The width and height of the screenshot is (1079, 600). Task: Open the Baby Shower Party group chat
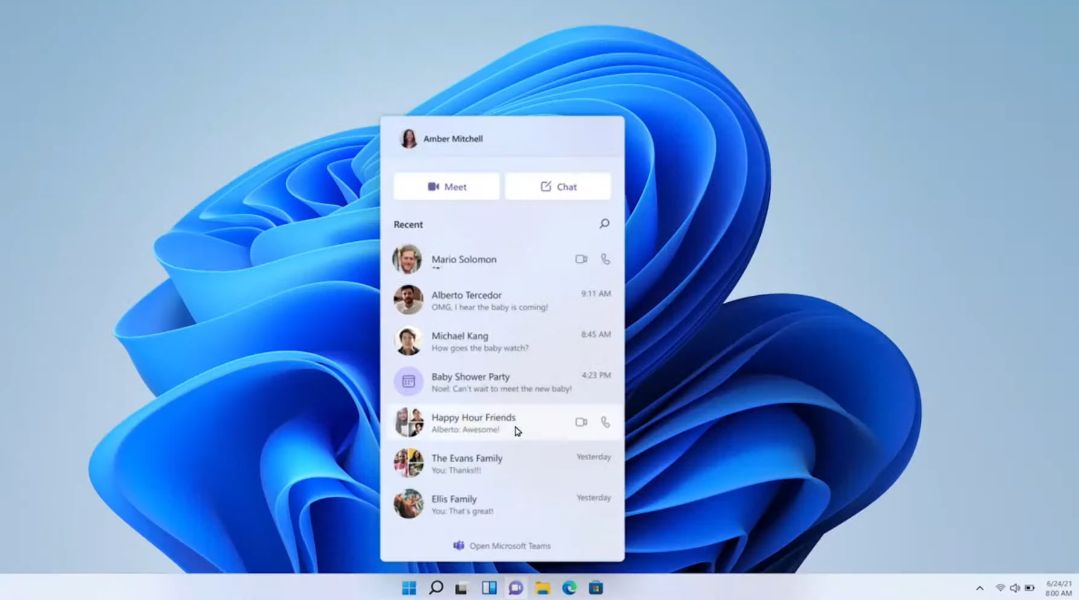pos(490,381)
